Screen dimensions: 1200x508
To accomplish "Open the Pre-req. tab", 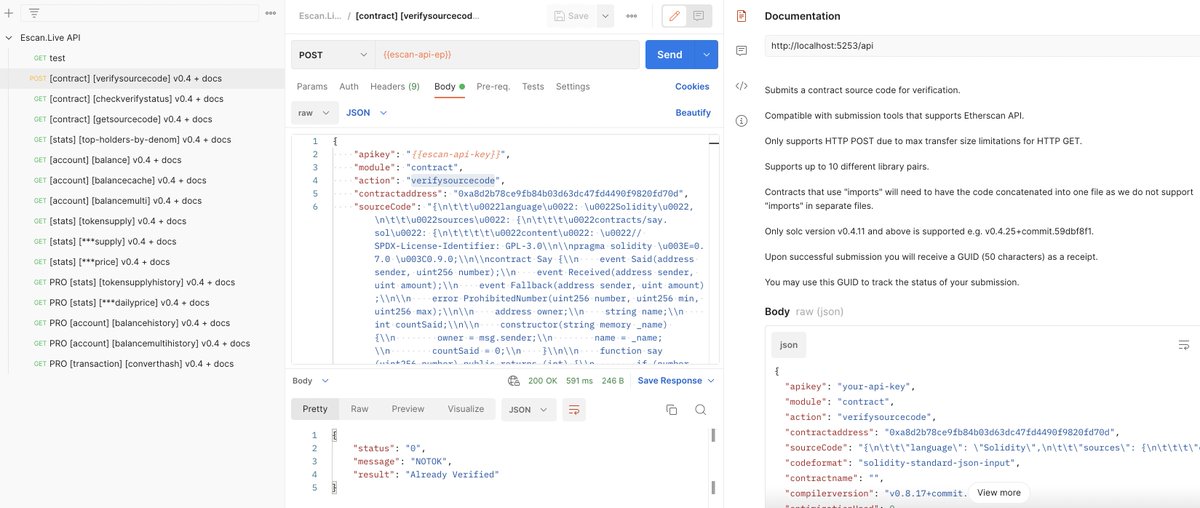I will [x=493, y=87].
